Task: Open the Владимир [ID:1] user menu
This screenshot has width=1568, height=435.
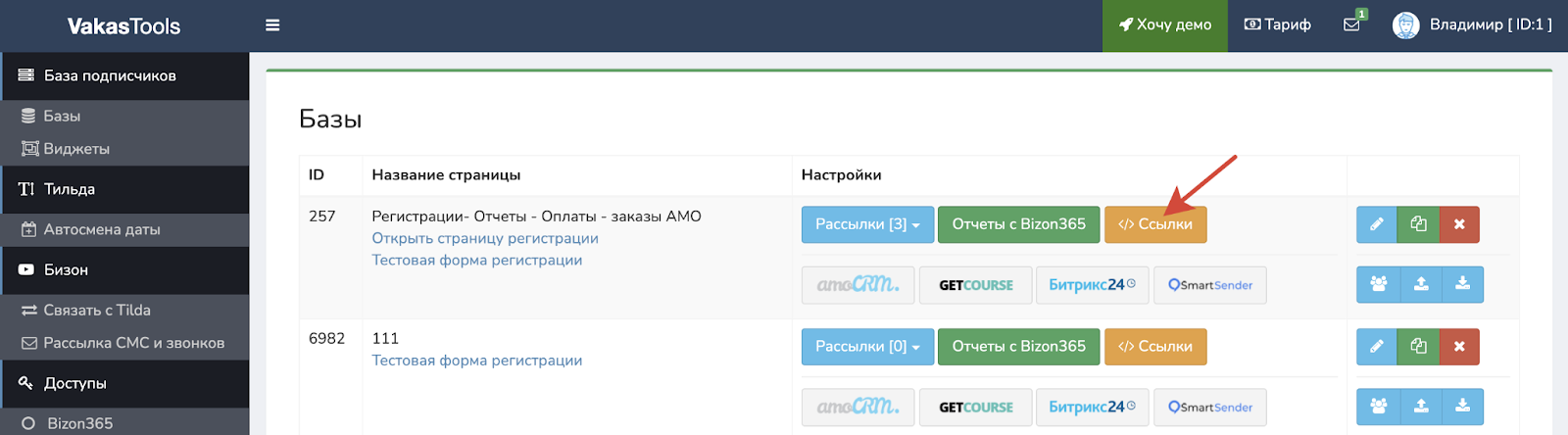Action: tap(1490, 24)
